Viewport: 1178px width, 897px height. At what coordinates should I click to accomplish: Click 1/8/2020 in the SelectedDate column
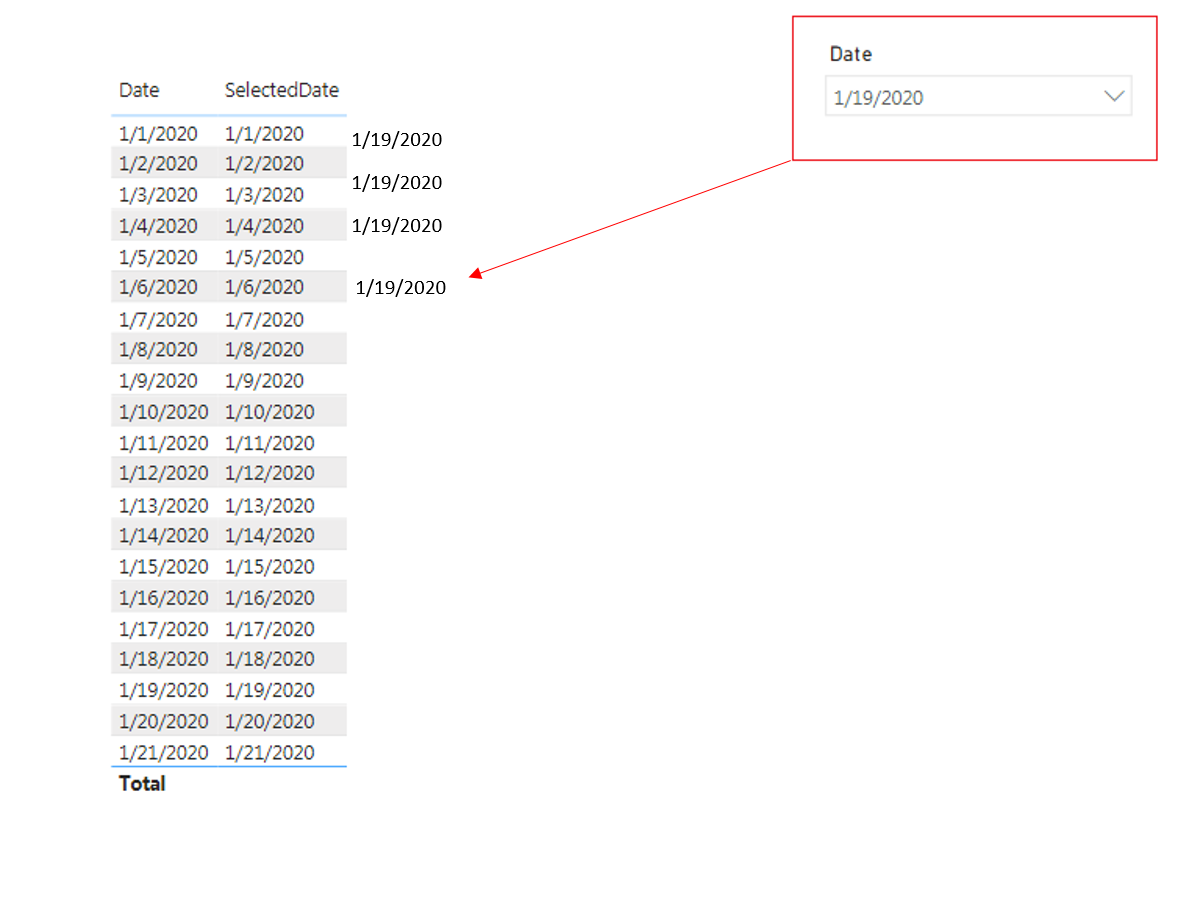[x=264, y=350]
